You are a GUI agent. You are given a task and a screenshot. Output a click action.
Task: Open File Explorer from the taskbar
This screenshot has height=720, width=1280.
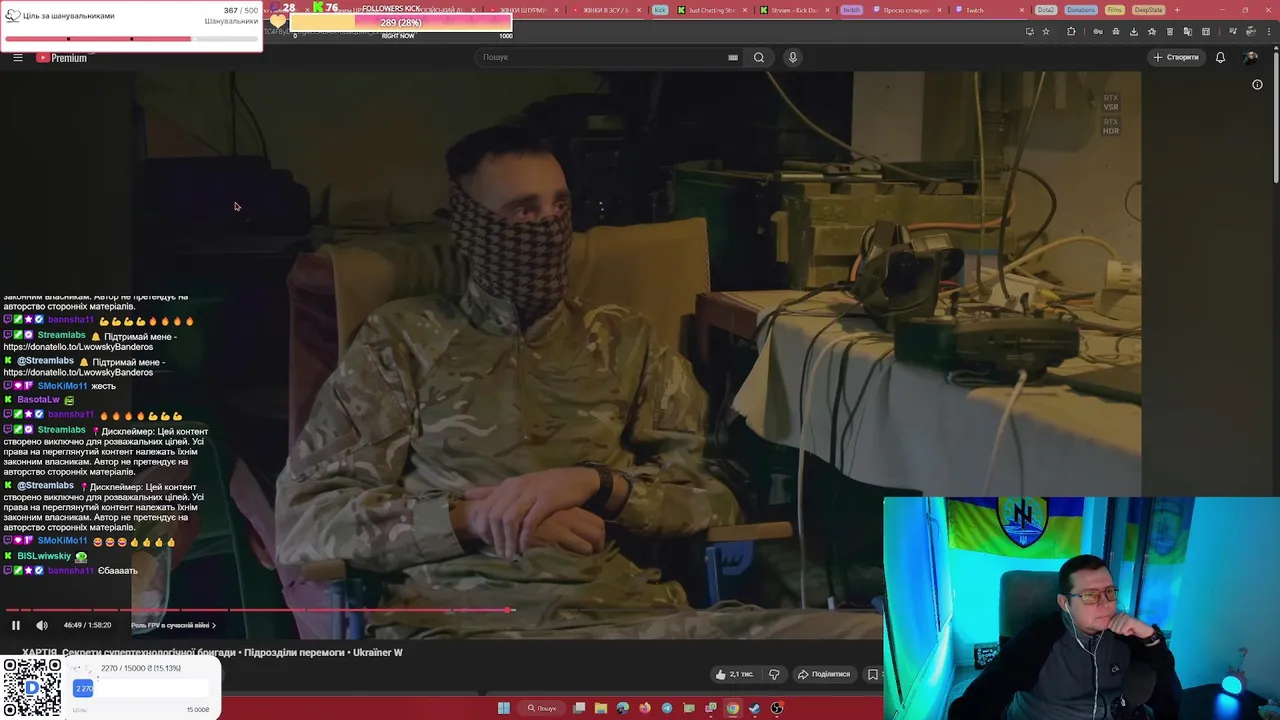pos(601,708)
